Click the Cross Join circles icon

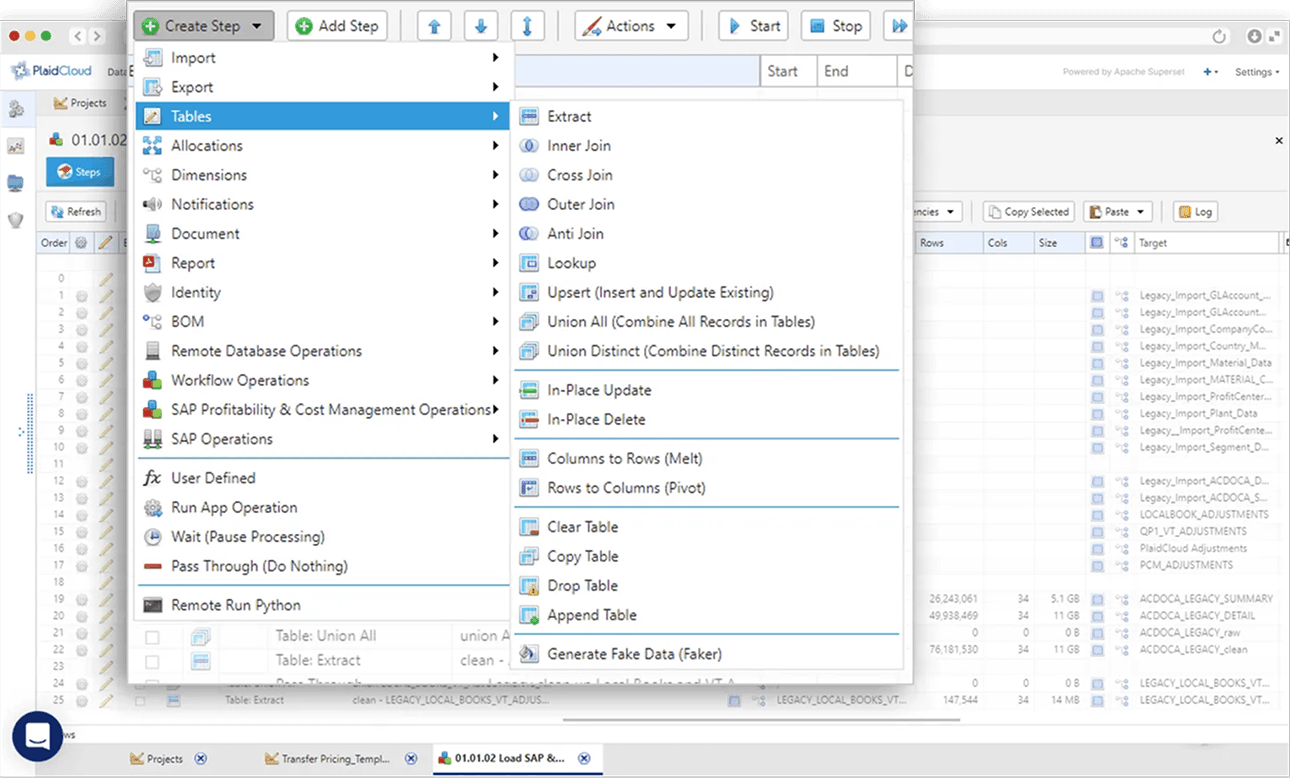click(x=529, y=175)
